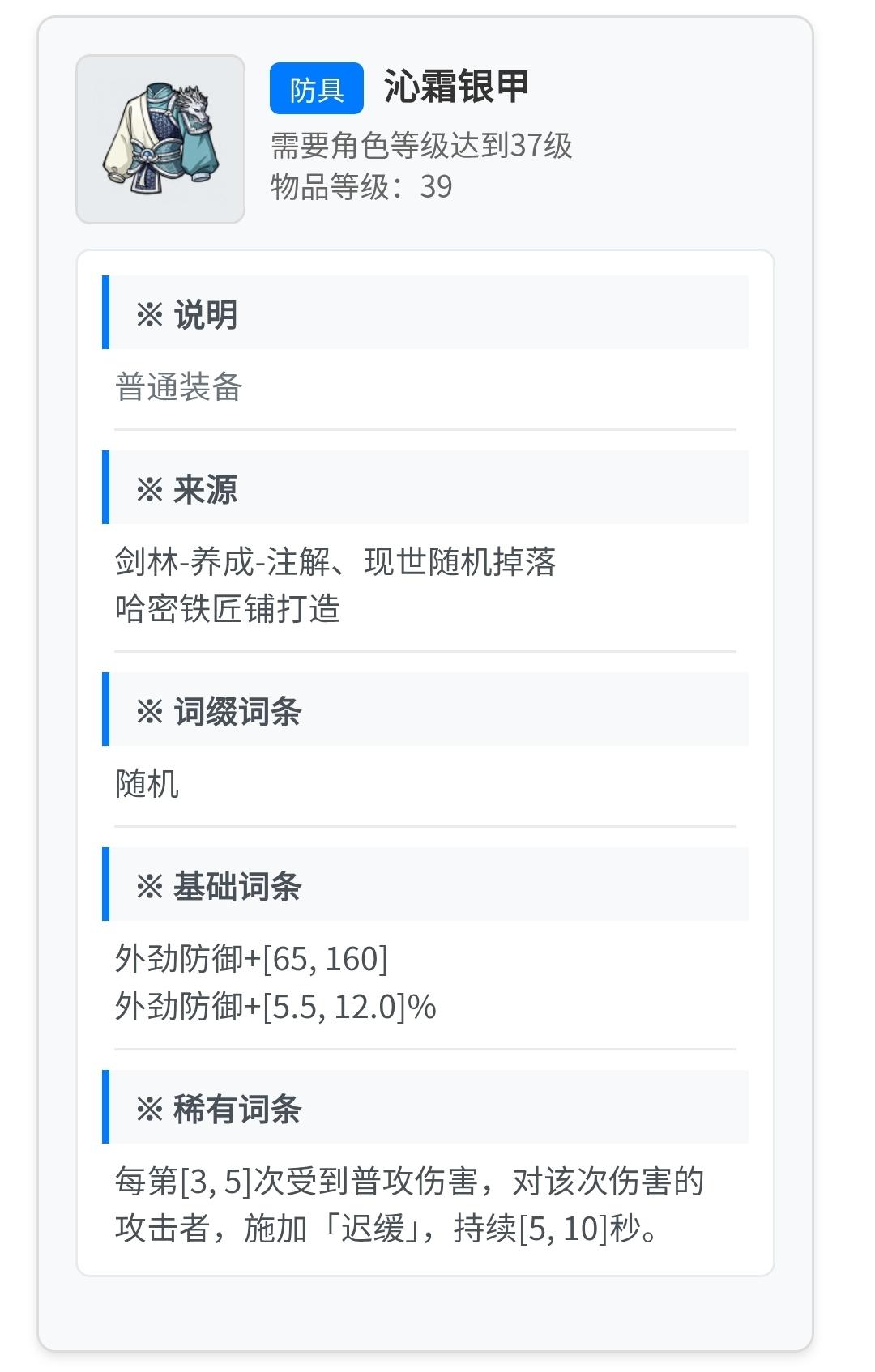Toggle the ※ 稀有词条 section header

(425, 1108)
